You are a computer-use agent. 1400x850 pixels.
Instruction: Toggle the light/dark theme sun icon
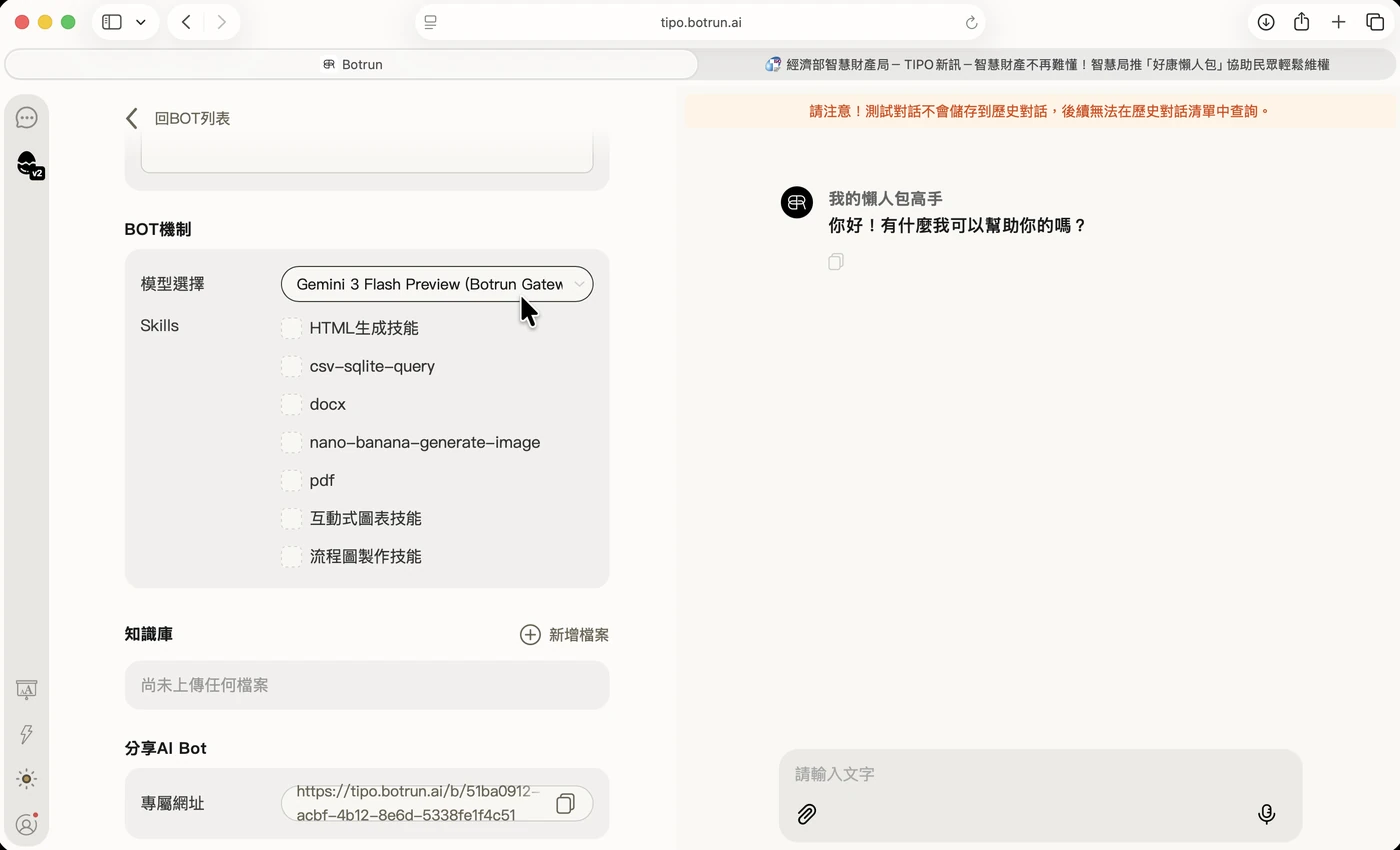[27, 779]
